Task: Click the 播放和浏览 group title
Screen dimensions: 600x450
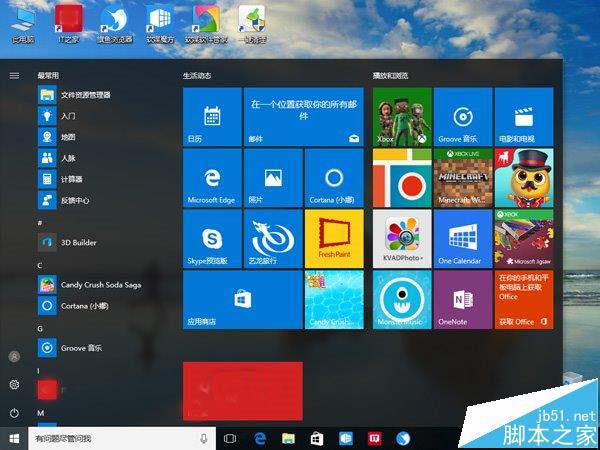Action: 391,76
